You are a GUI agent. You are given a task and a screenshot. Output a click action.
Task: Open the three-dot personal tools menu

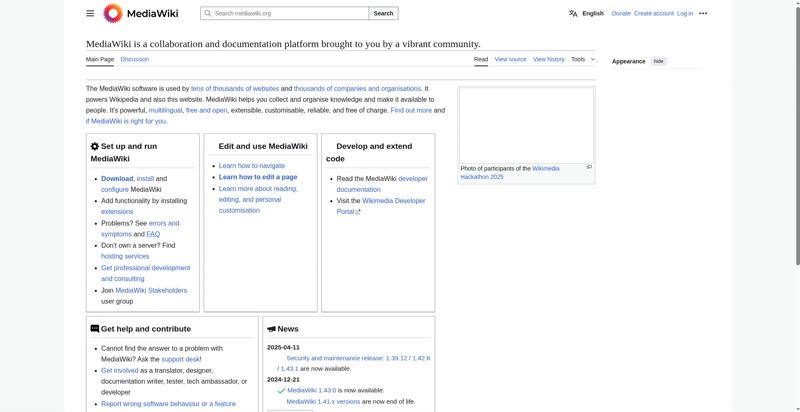point(703,14)
